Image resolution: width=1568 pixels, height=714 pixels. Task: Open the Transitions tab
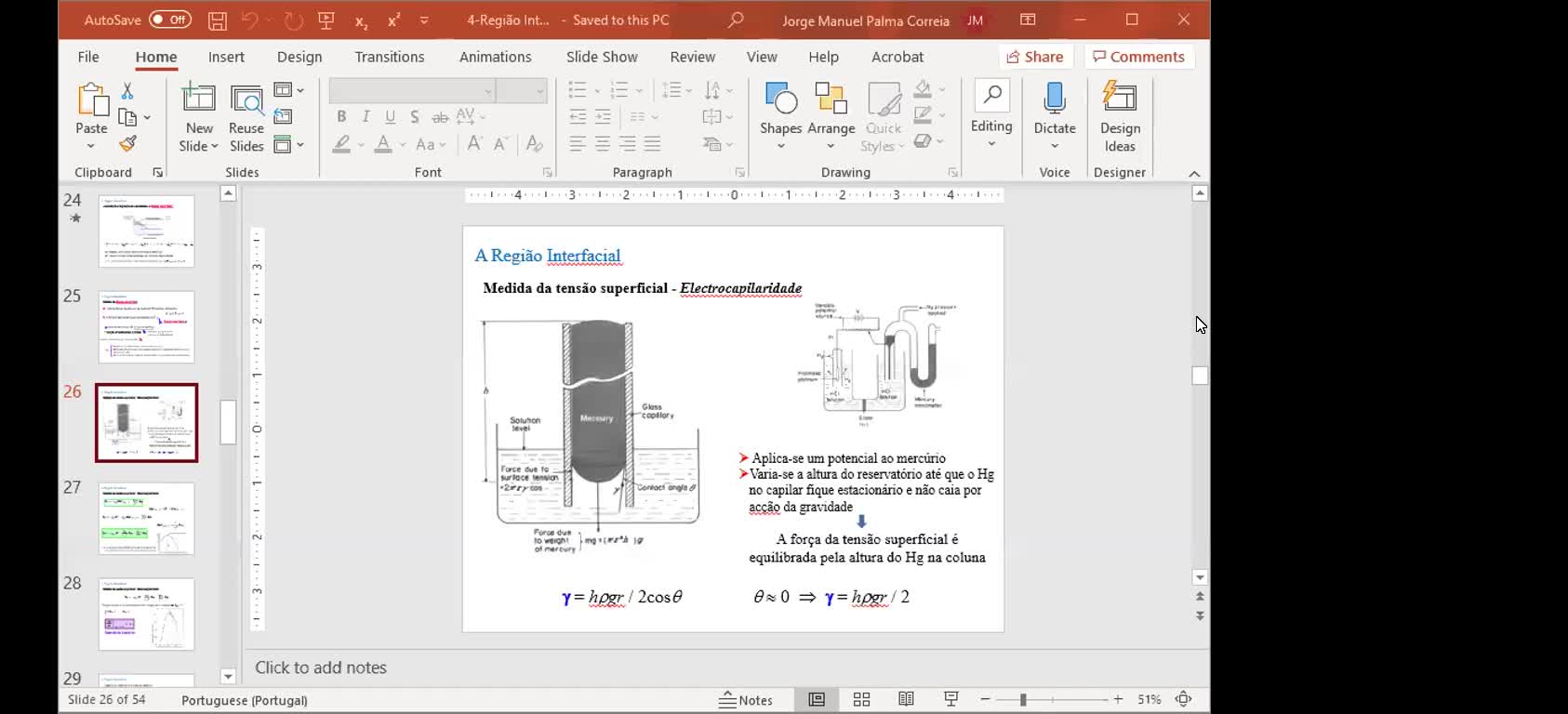click(389, 57)
